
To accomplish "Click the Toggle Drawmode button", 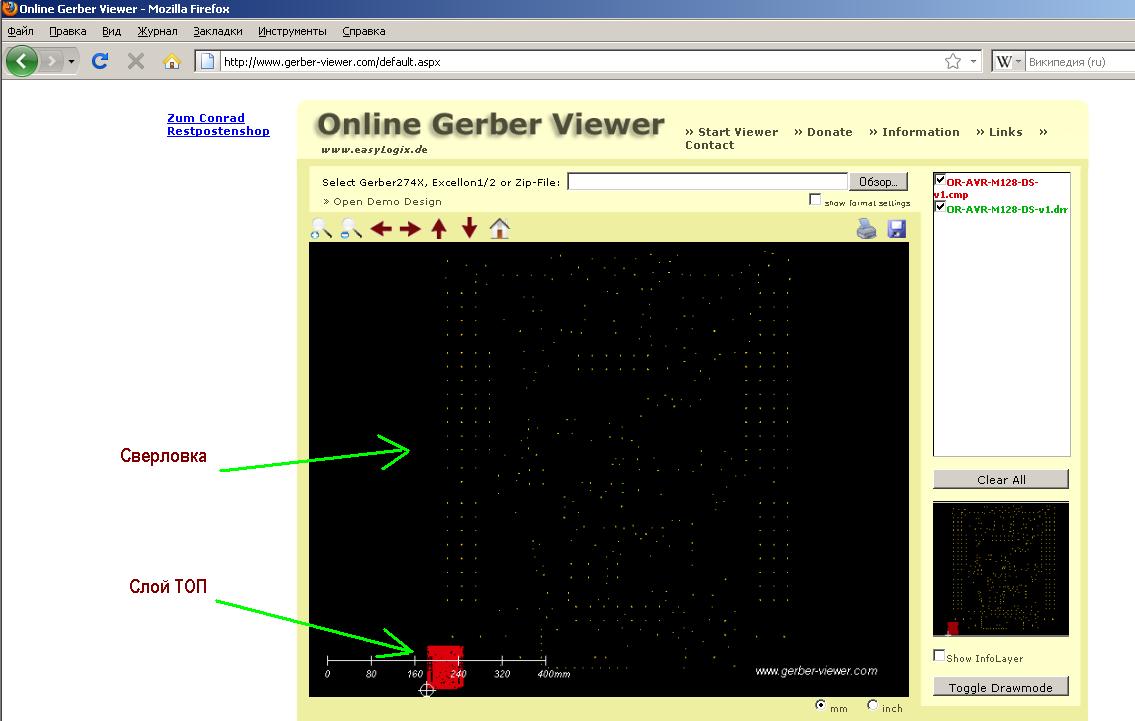I will coord(1001,687).
